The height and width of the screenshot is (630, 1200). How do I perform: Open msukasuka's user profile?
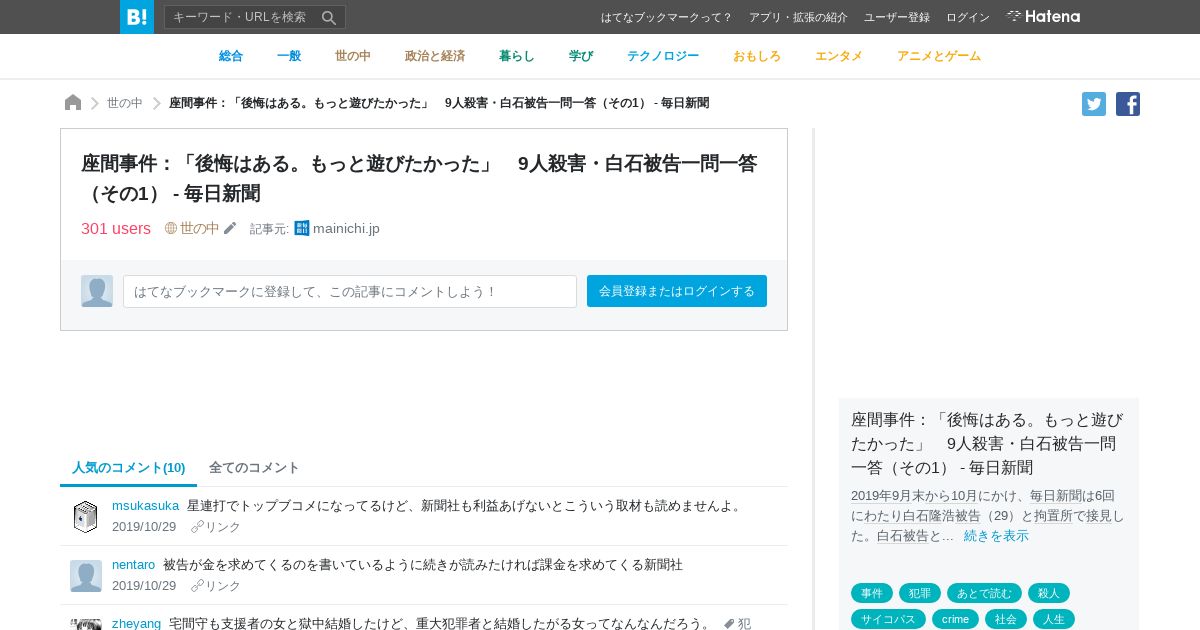(x=145, y=505)
